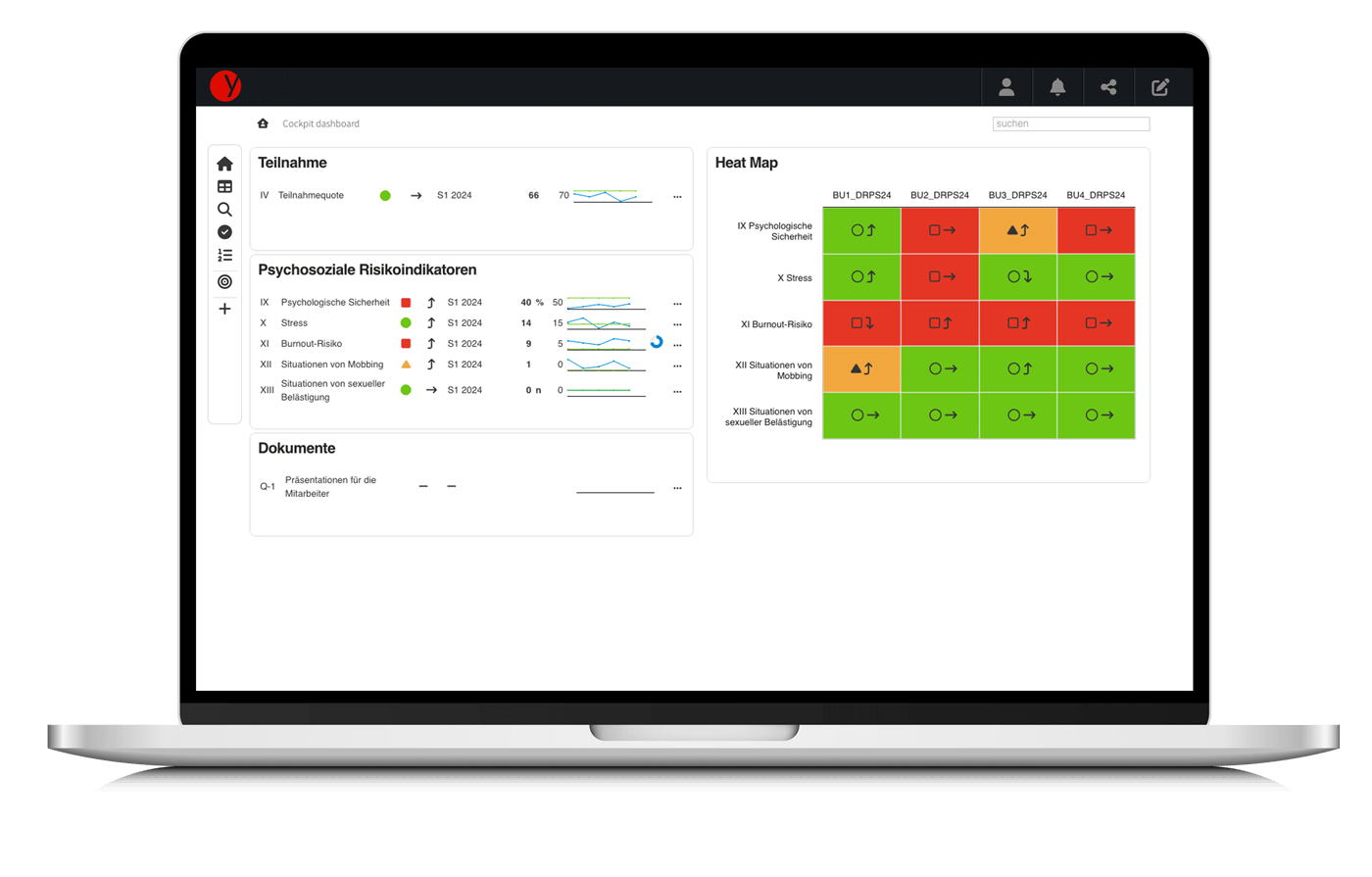Click the 40 % value for Psychologische Sicherheit
The width and height of the screenshot is (1372, 877).
532,302
